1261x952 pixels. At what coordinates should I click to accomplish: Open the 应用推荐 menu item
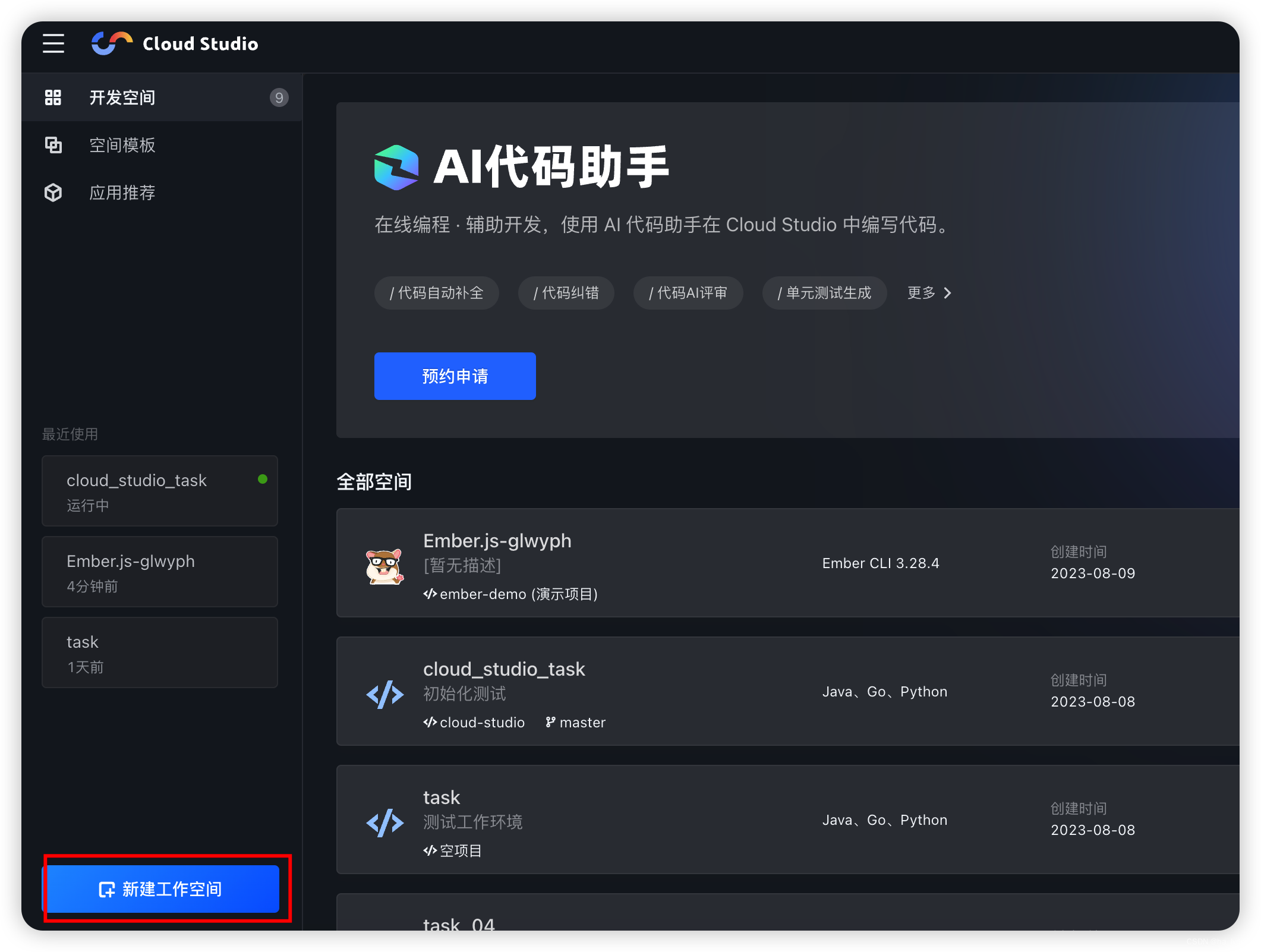coord(122,193)
